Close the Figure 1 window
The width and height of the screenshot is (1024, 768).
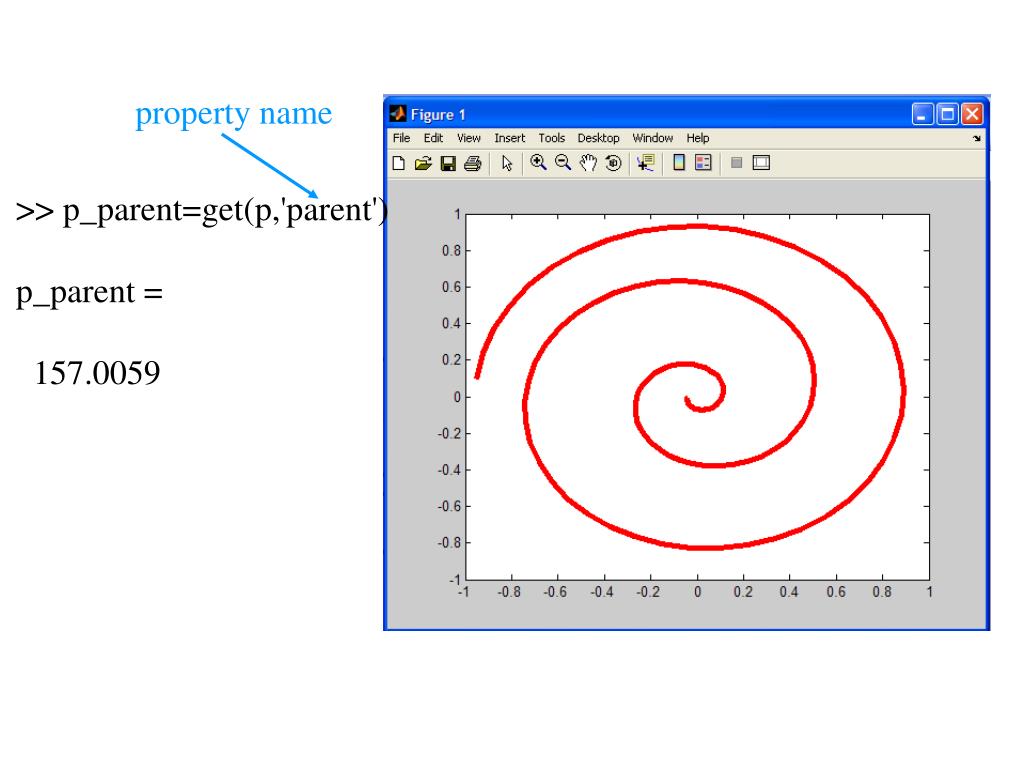click(x=972, y=114)
